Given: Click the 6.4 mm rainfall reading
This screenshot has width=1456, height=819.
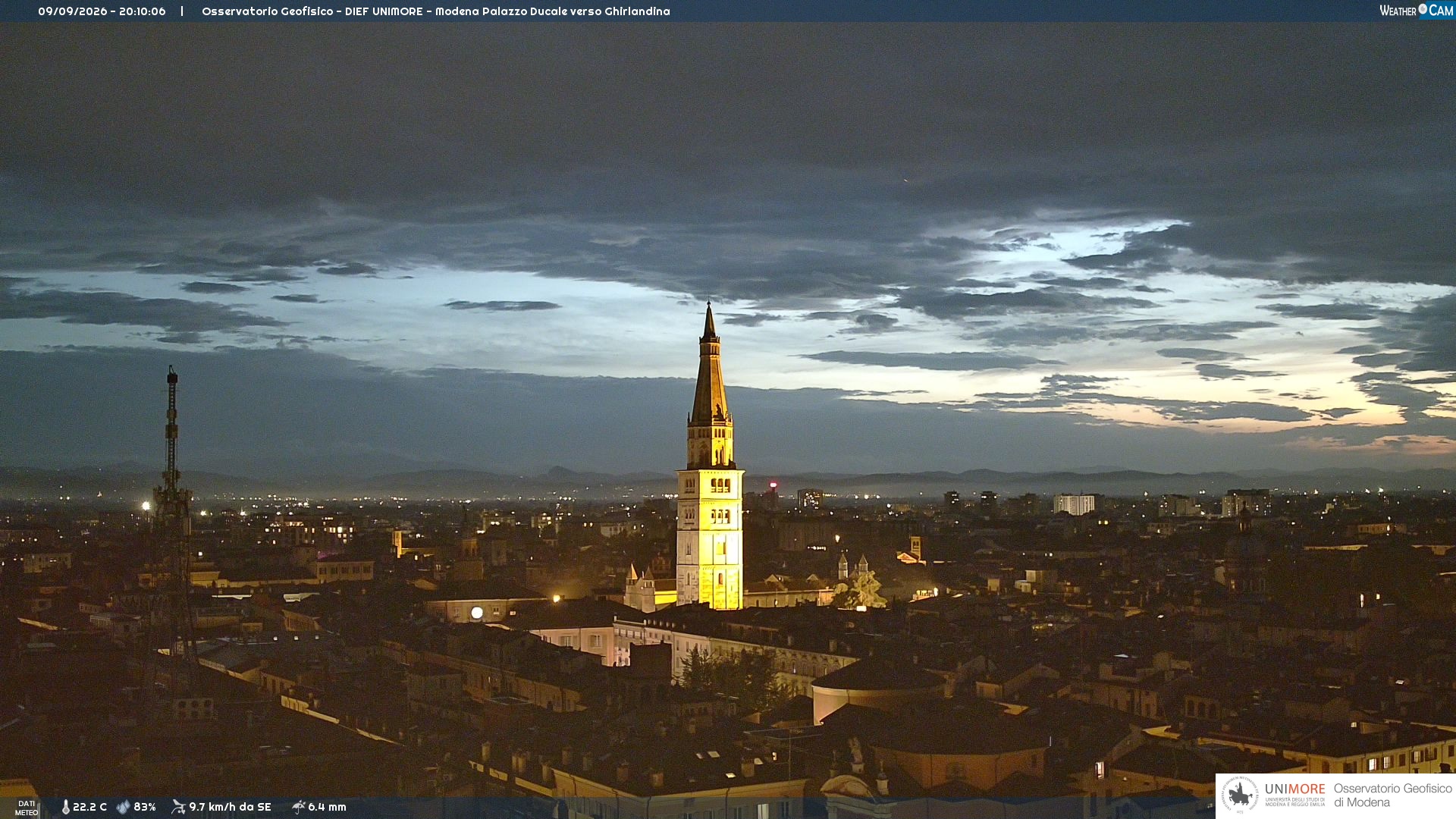Looking at the screenshot, I should coord(327,807).
